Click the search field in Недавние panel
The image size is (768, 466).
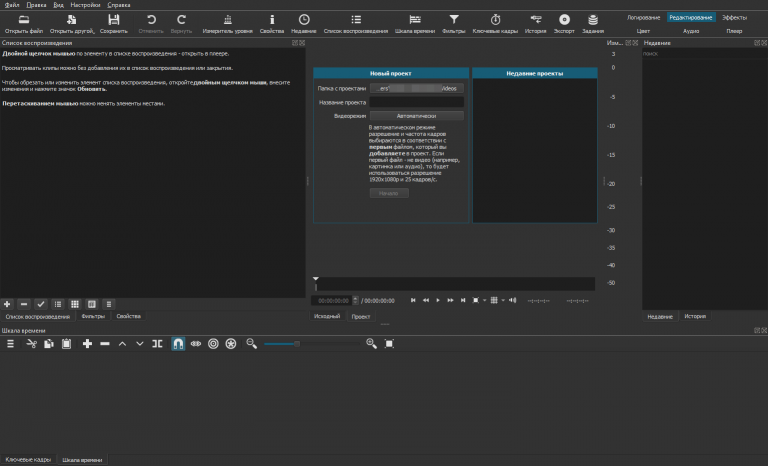click(703, 53)
